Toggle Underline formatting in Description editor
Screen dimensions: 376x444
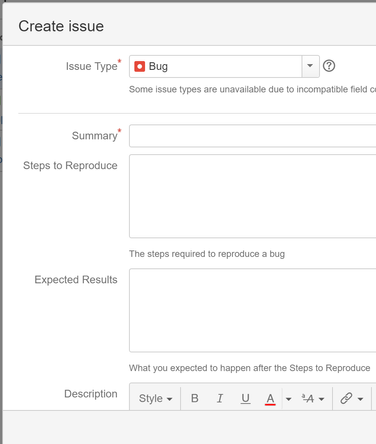point(245,398)
